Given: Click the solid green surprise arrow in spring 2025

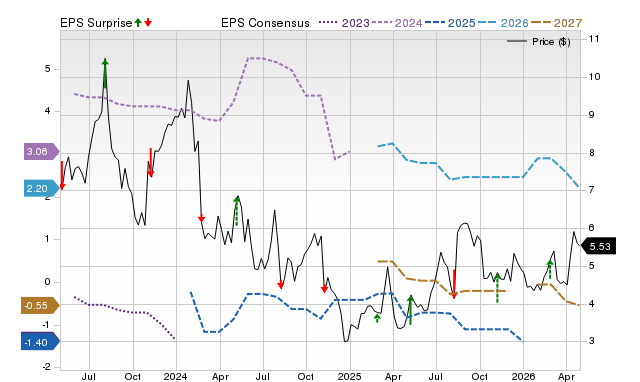Looking at the screenshot, I should (411, 311).
